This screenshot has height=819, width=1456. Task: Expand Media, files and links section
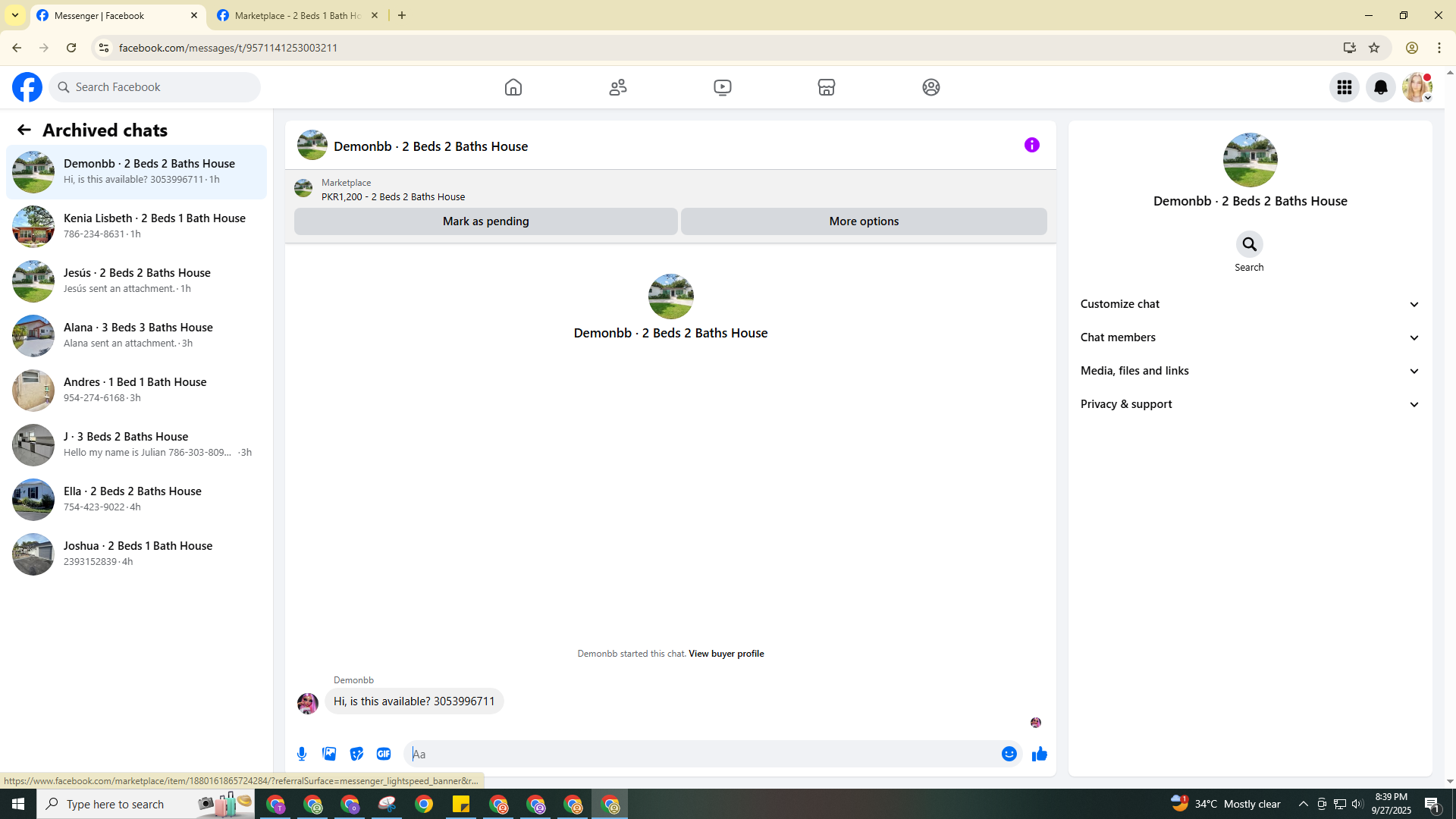[x=1249, y=371]
